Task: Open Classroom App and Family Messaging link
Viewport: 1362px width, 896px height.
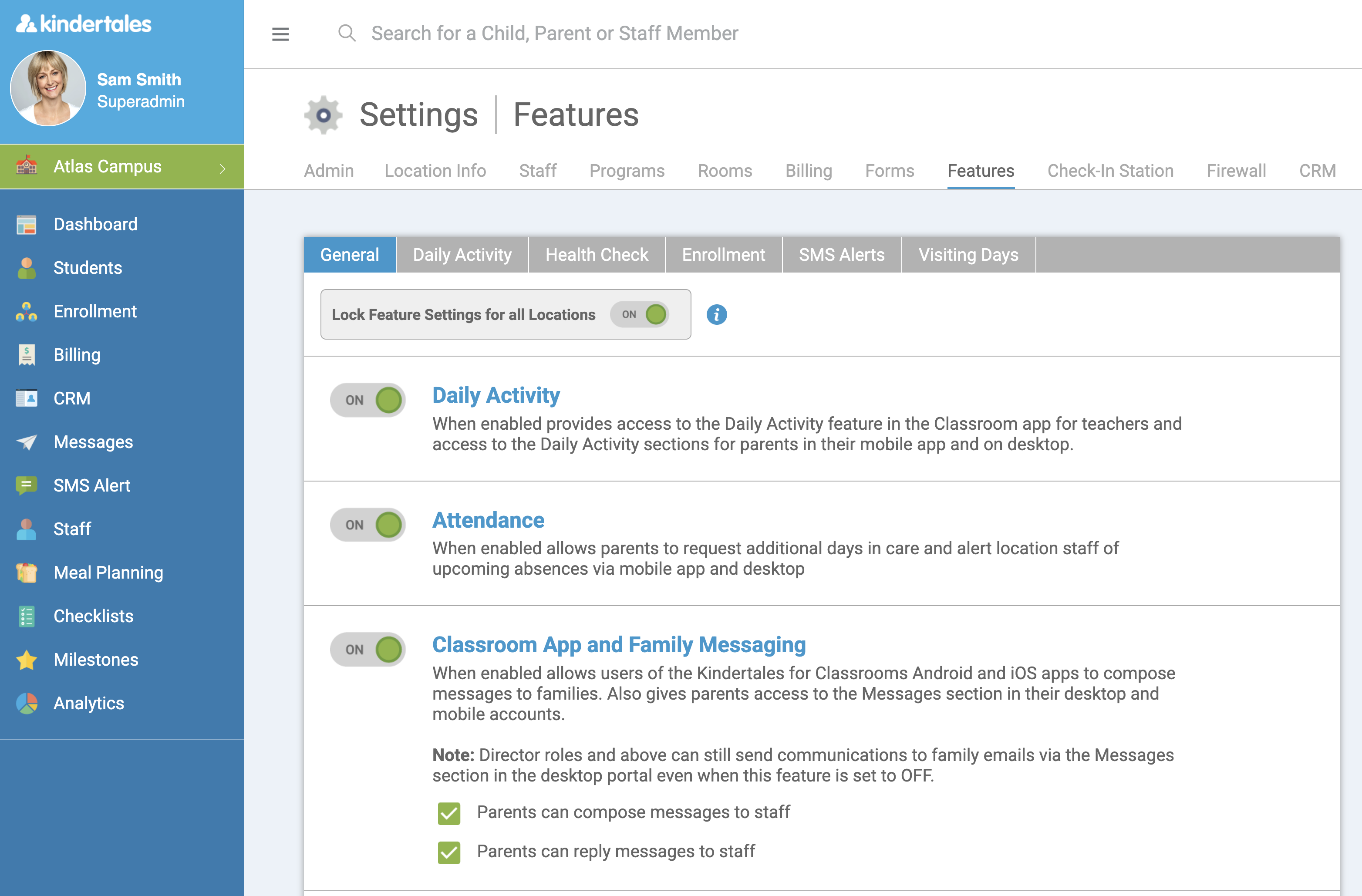Action: (x=619, y=645)
